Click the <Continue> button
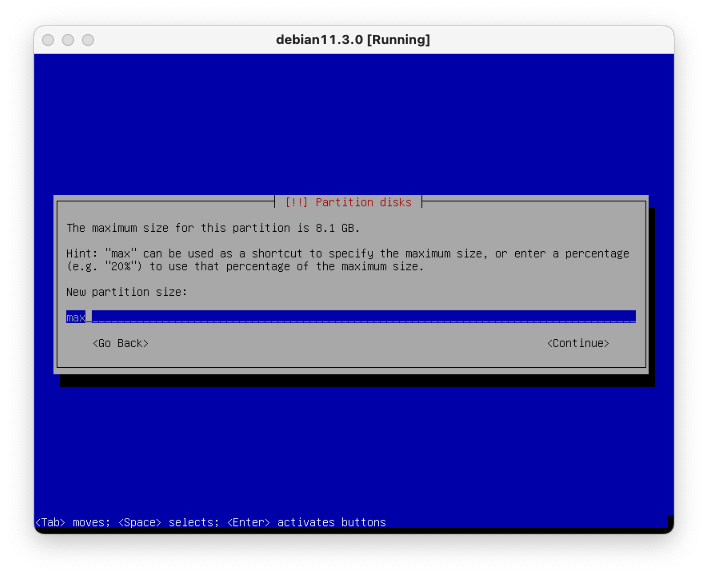The width and height of the screenshot is (708, 576). [x=578, y=343]
